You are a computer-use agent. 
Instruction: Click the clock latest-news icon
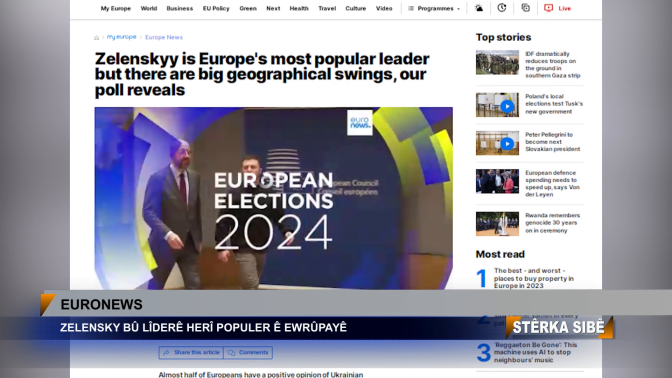[502, 8]
